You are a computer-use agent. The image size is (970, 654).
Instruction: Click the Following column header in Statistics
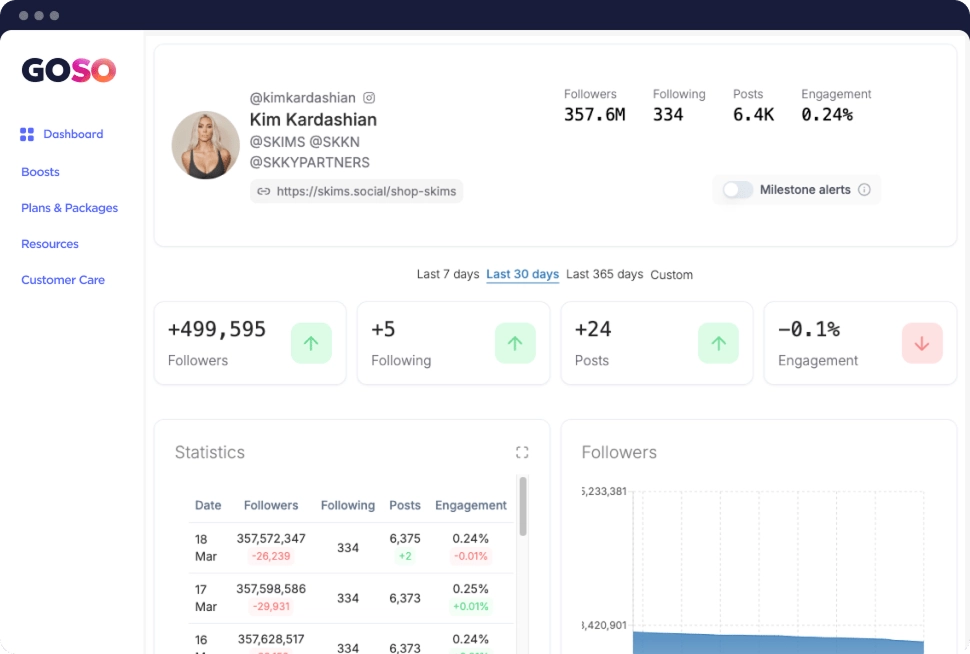click(348, 506)
